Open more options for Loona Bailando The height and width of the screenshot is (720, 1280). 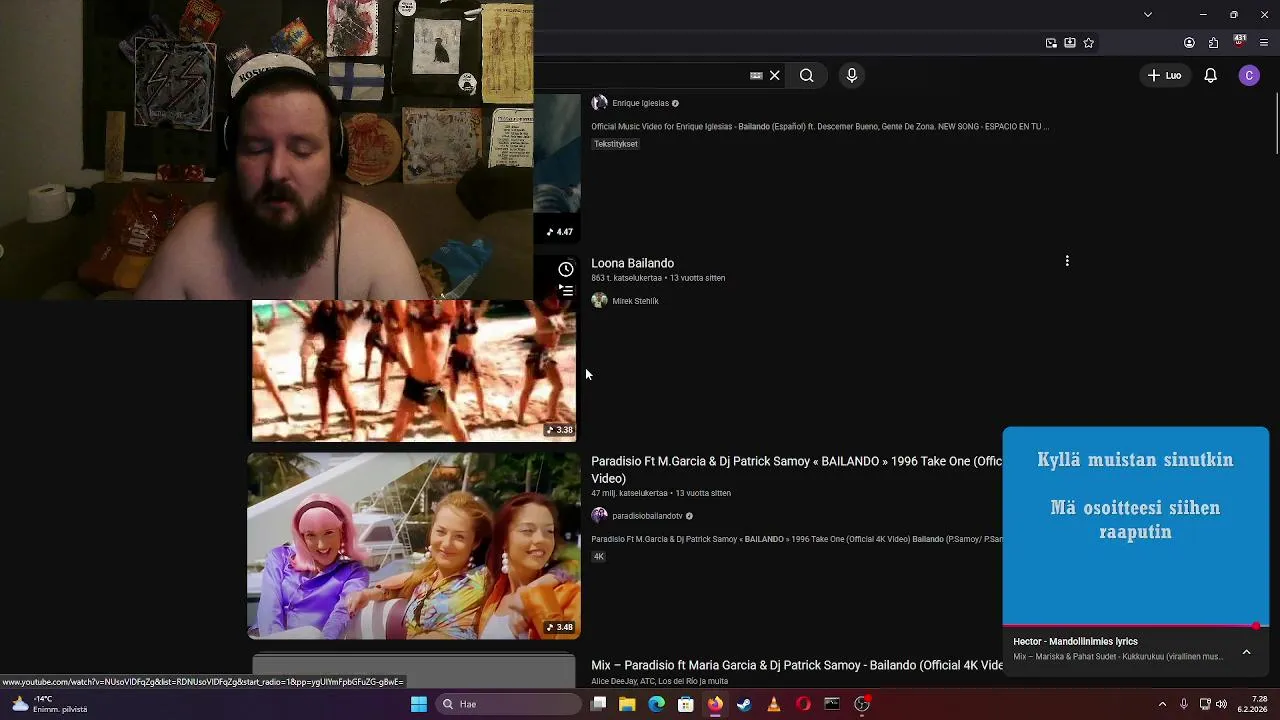[x=1067, y=261]
